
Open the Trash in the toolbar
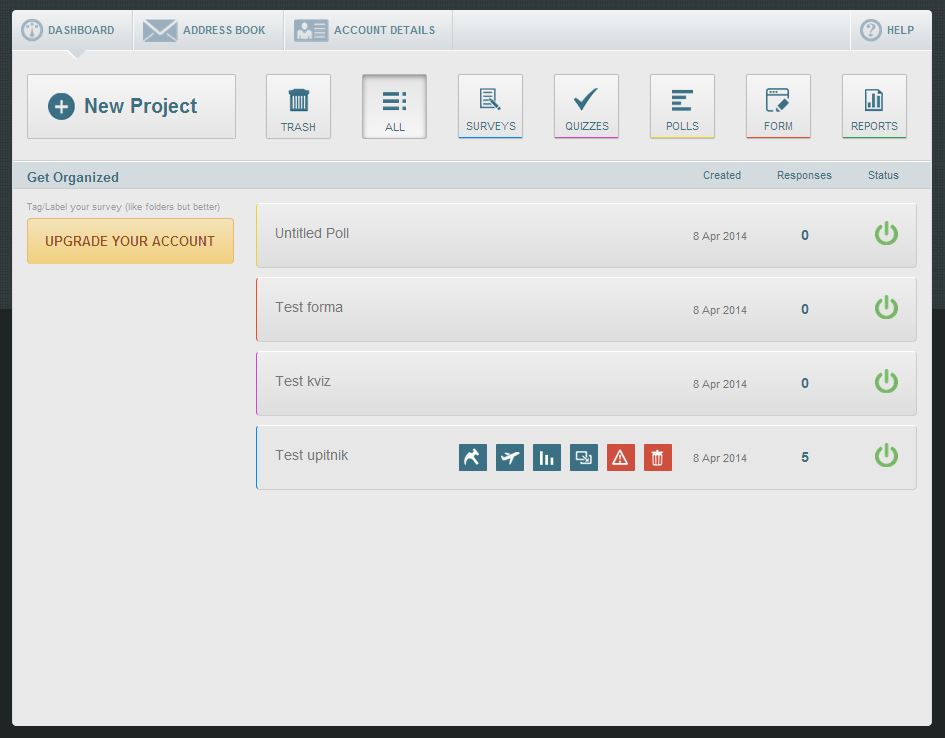298,107
